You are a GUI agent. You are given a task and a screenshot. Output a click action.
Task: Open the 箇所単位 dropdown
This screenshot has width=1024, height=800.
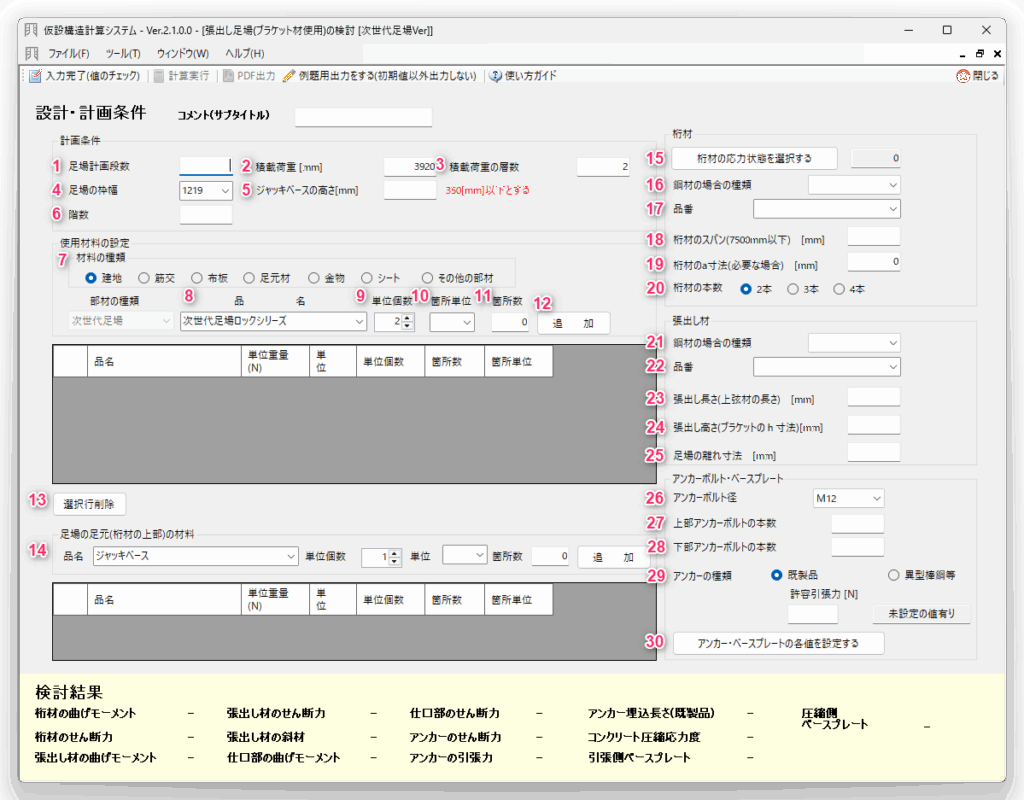pyautogui.click(x=452, y=322)
